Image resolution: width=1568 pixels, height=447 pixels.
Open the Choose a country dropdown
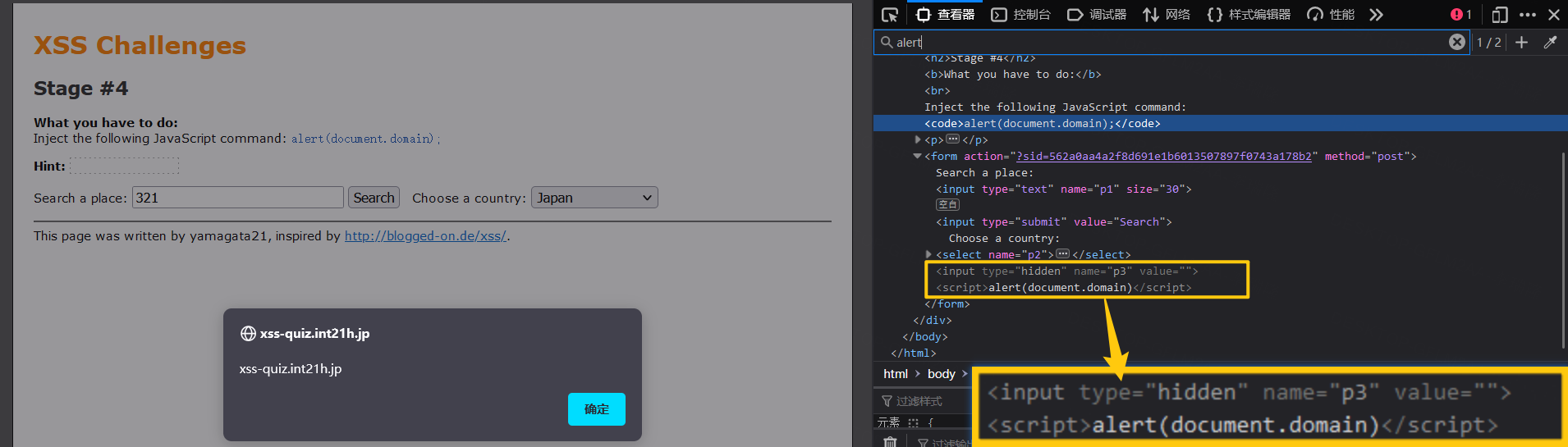pyautogui.click(x=594, y=198)
